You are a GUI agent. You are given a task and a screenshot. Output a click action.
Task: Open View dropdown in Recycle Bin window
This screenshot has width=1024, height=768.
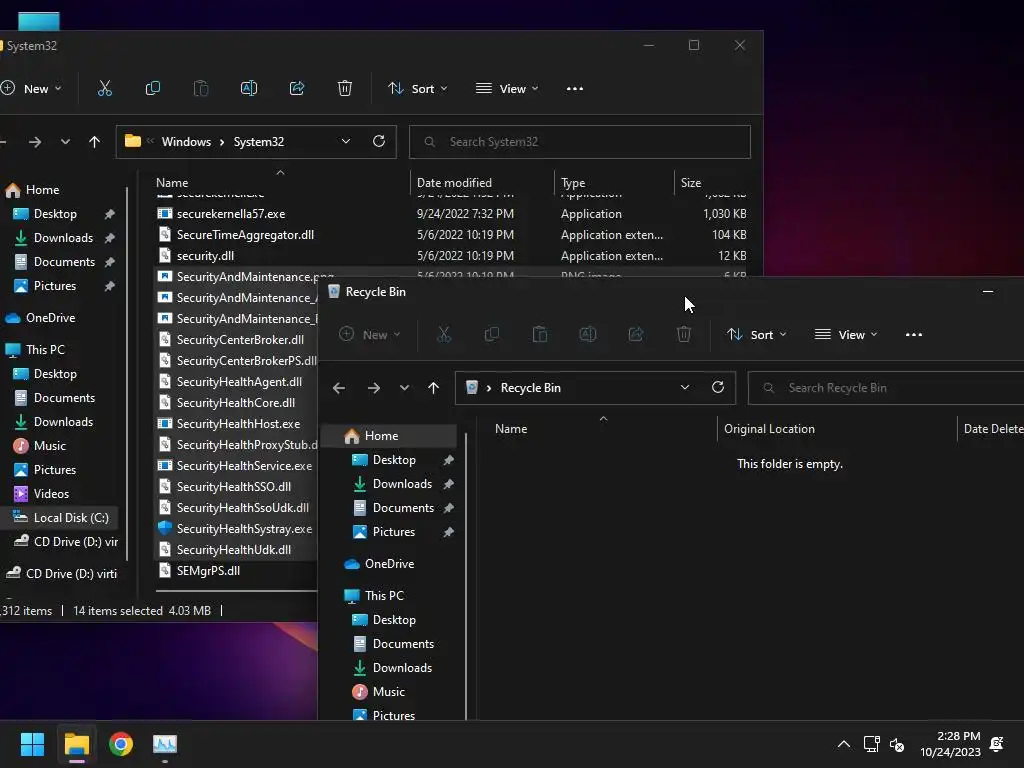(x=846, y=334)
